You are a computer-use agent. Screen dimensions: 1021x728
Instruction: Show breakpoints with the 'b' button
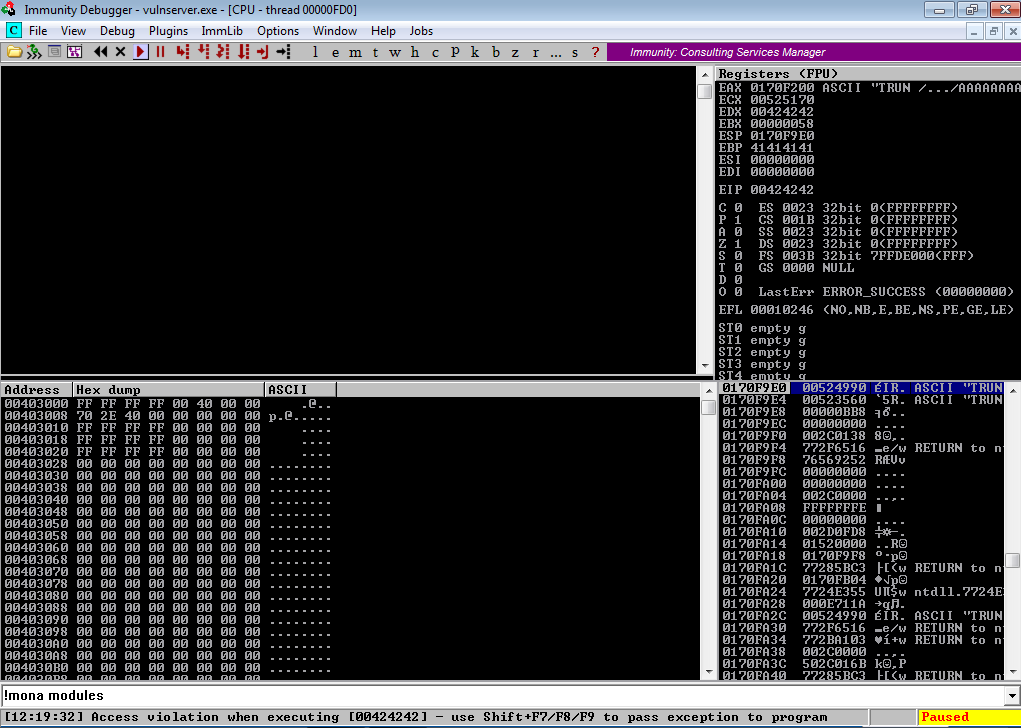tap(496, 52)
